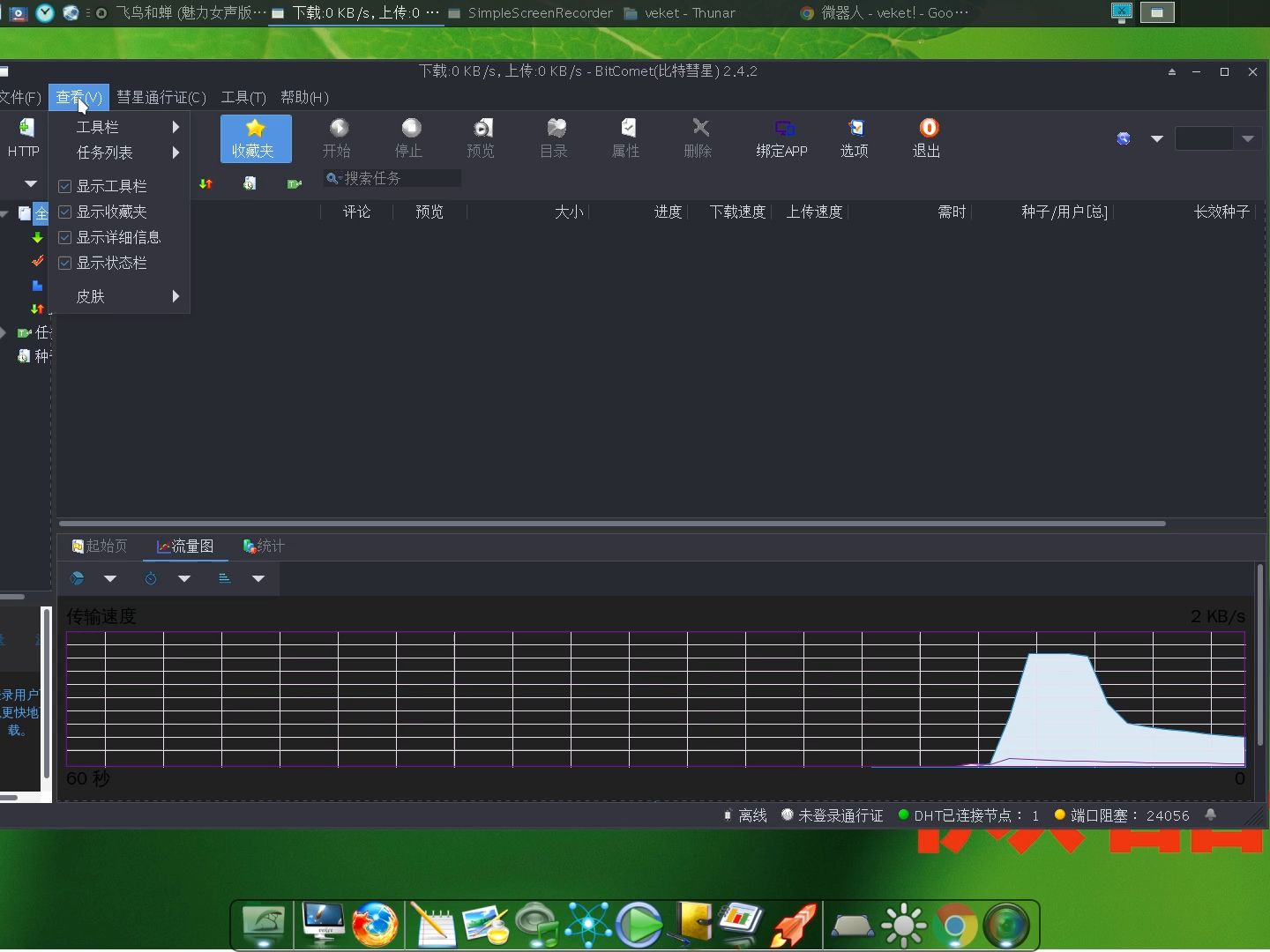Open the dropdown arrow under the HTTP button
The height and width of the screenshot is (952, 1270).
31,183
